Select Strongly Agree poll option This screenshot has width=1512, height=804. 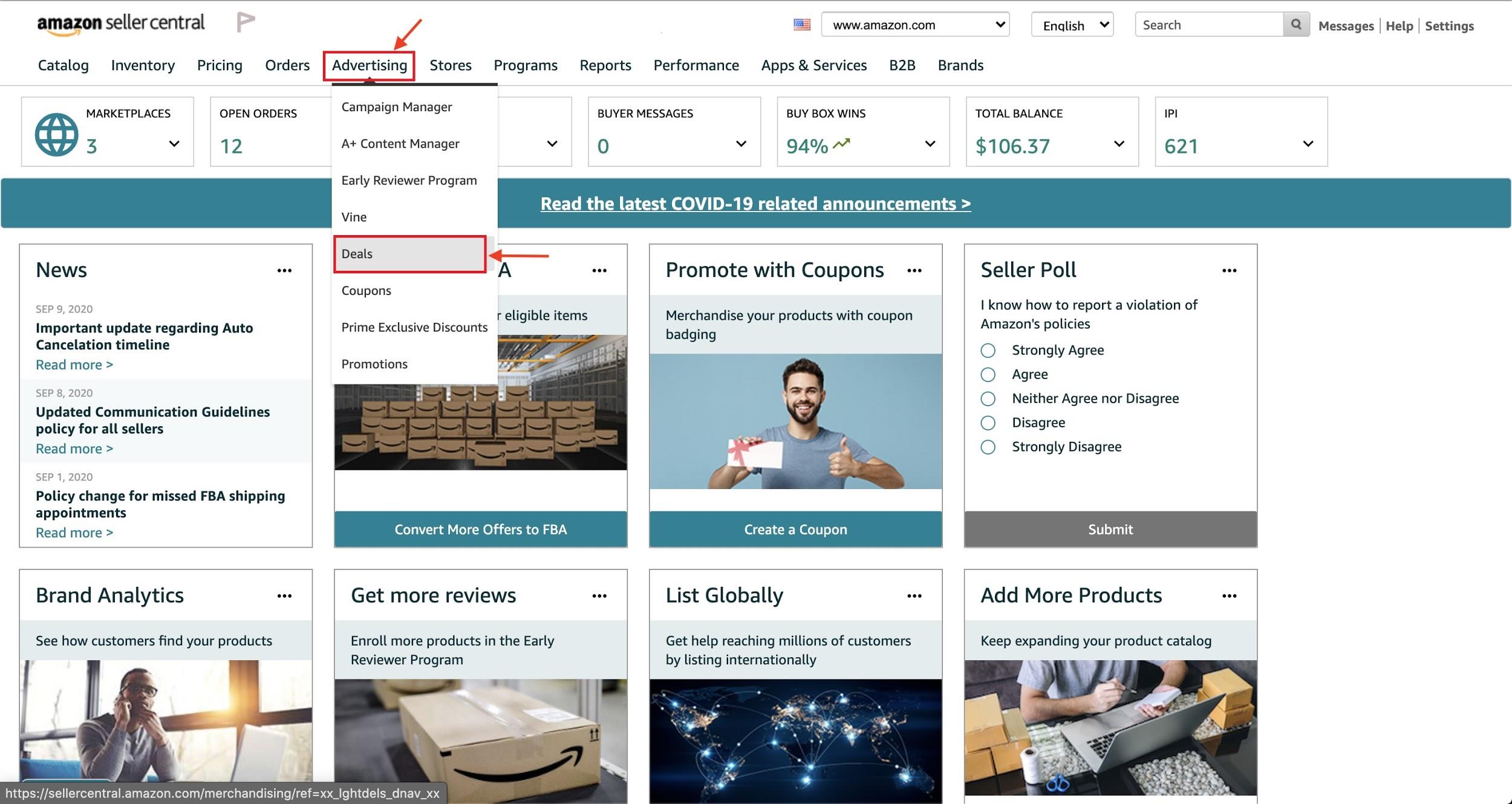pos(988,351)
